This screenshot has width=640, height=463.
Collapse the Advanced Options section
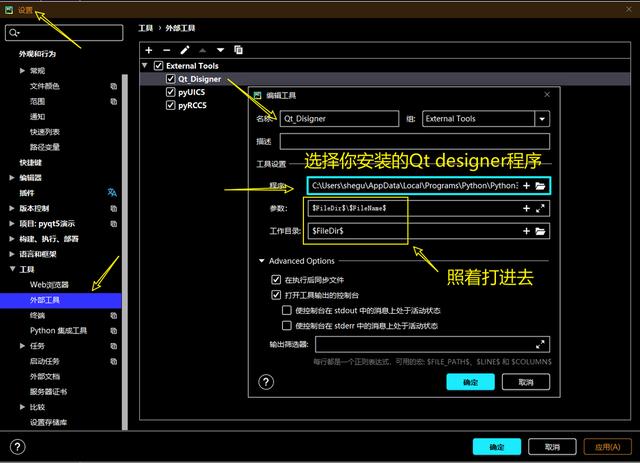pyautogui.click(x=262, y=260)
